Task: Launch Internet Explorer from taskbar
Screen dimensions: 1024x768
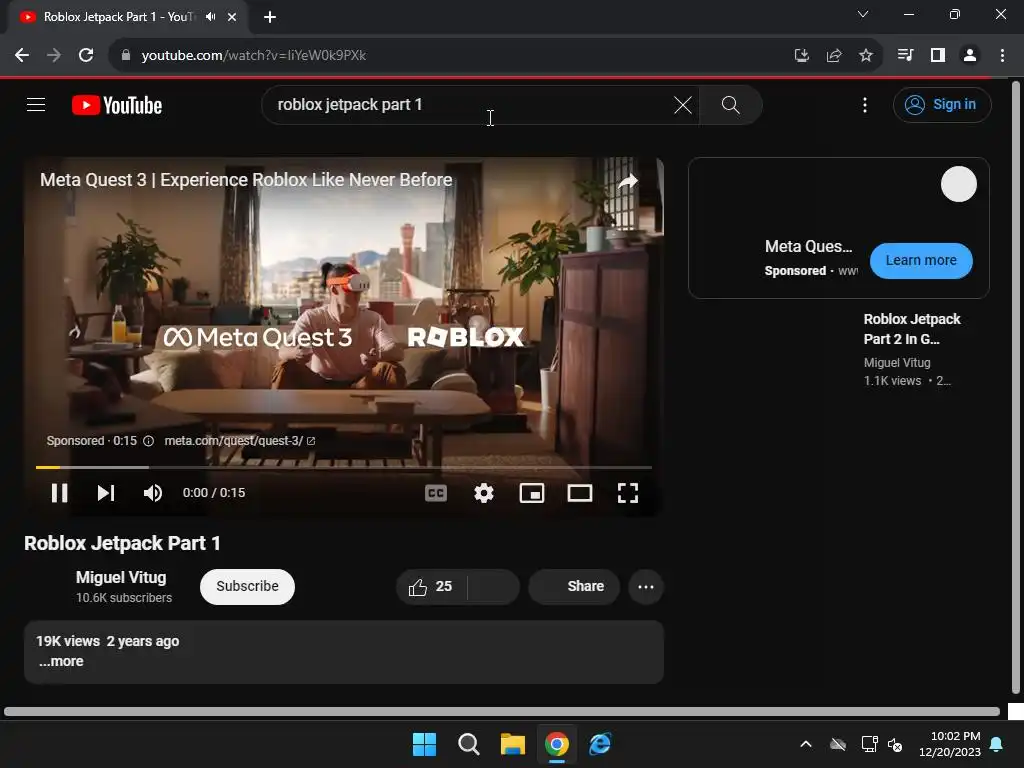Action: (x=600, y=744)
